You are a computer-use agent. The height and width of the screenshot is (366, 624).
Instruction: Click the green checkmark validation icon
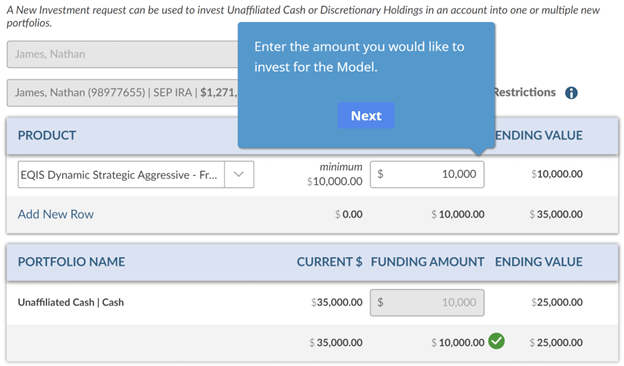[497, 341]
